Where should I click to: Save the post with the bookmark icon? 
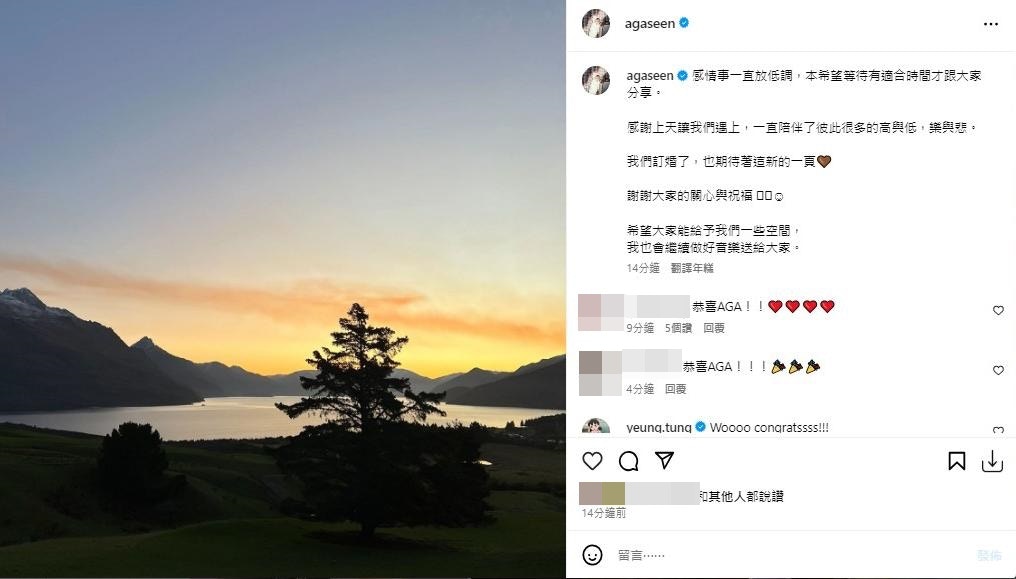[956, 461]
